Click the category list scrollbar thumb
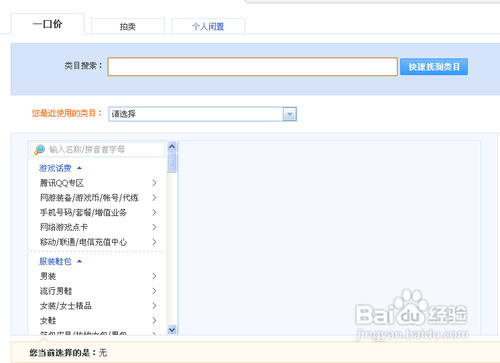Image resolution: width=500 pixels, height=363 pixels. coord(172,163)
